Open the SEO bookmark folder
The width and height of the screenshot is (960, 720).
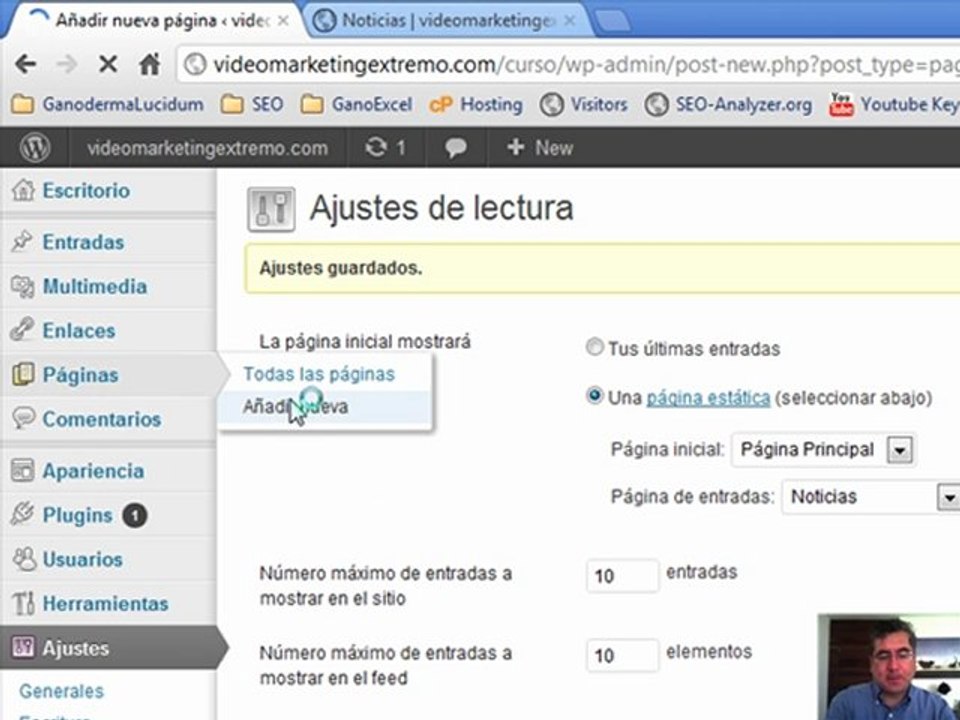tap(252, 105)
